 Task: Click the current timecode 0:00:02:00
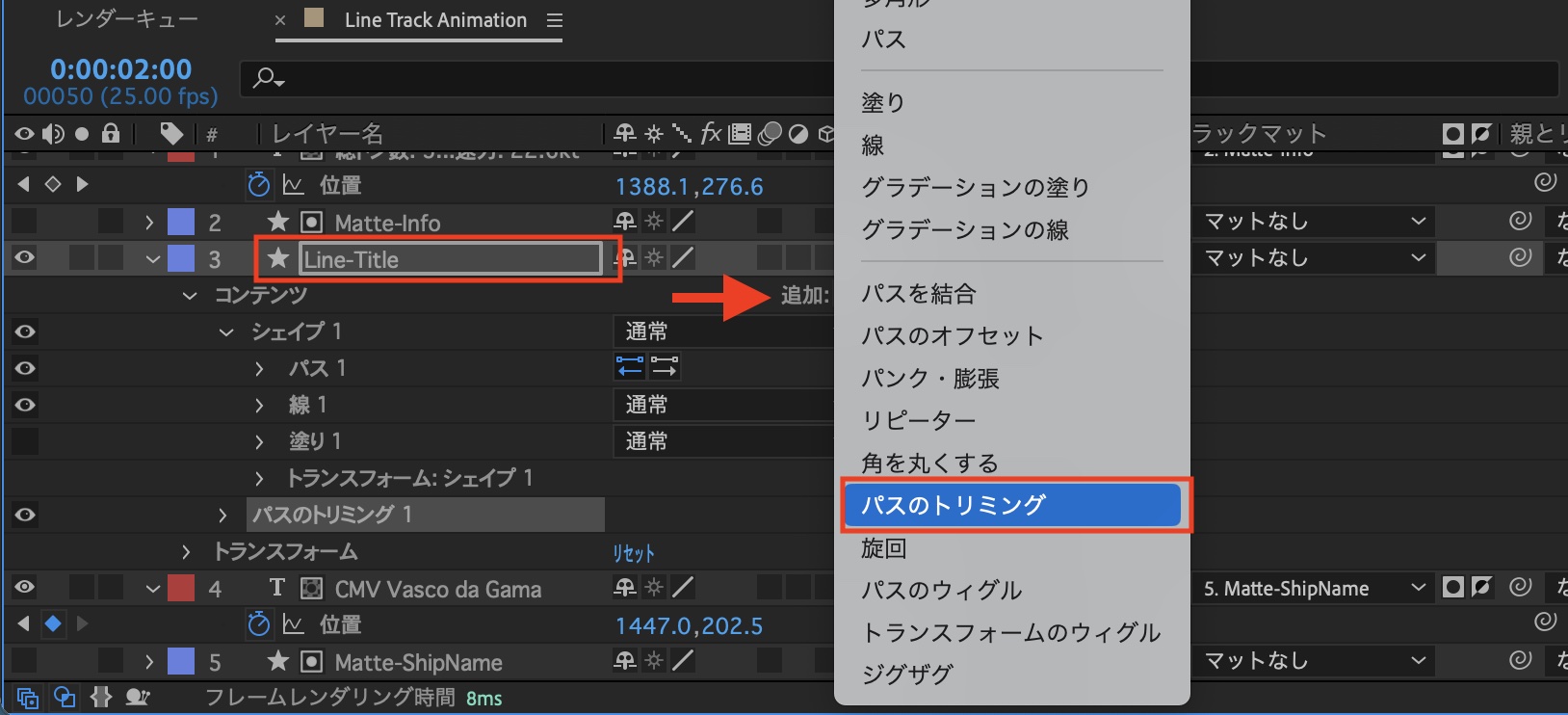(x=121, y=69)
